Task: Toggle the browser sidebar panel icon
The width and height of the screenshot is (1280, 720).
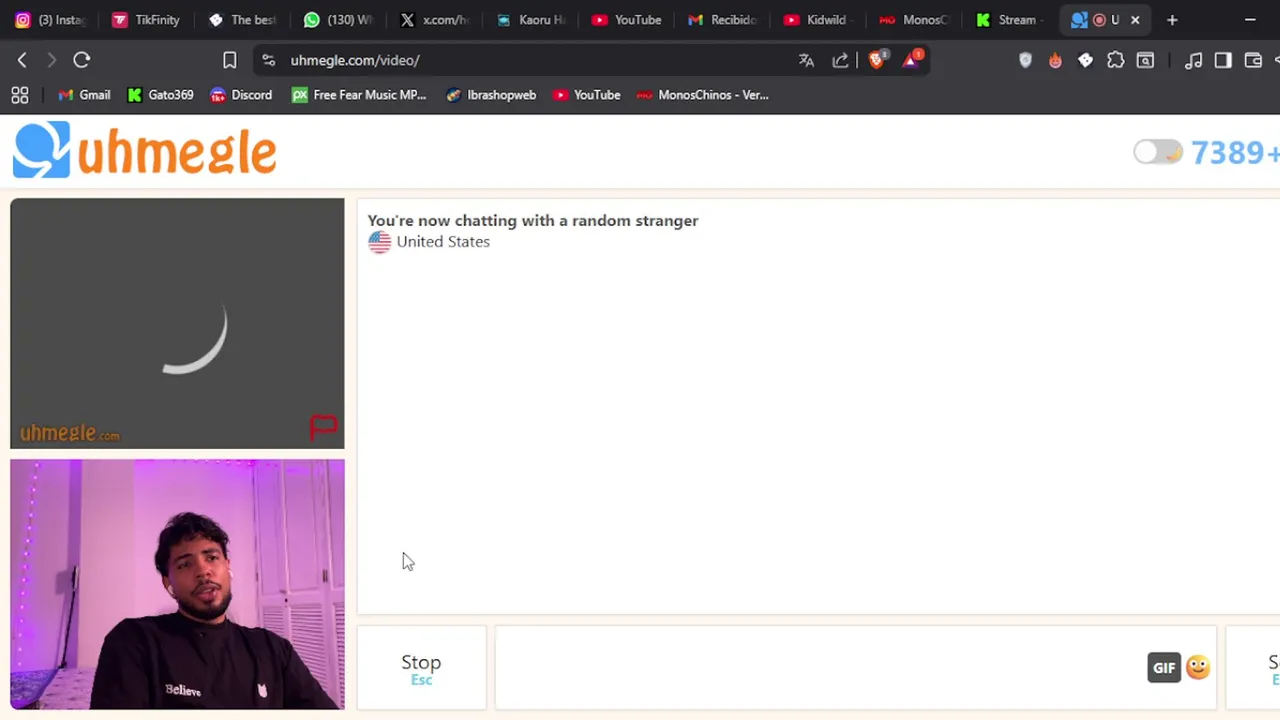Action: 1223,60
